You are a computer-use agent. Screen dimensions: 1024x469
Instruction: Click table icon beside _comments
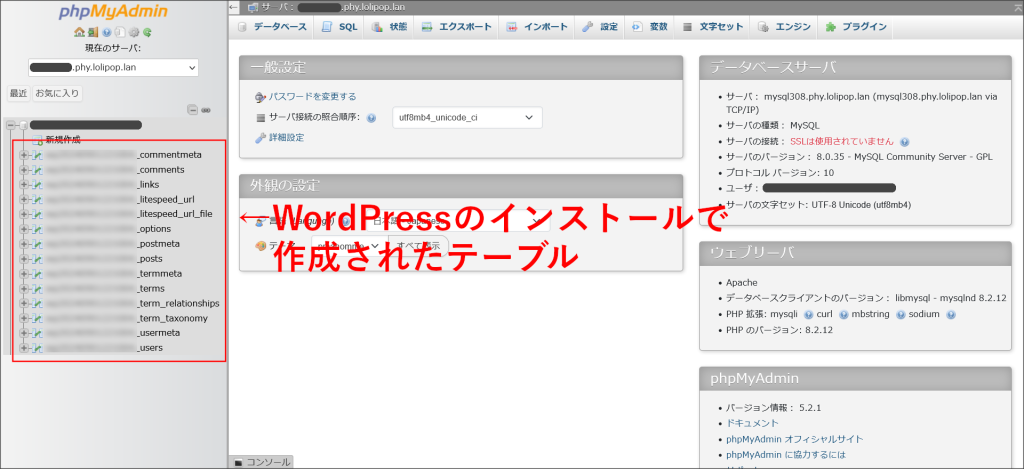37,170
